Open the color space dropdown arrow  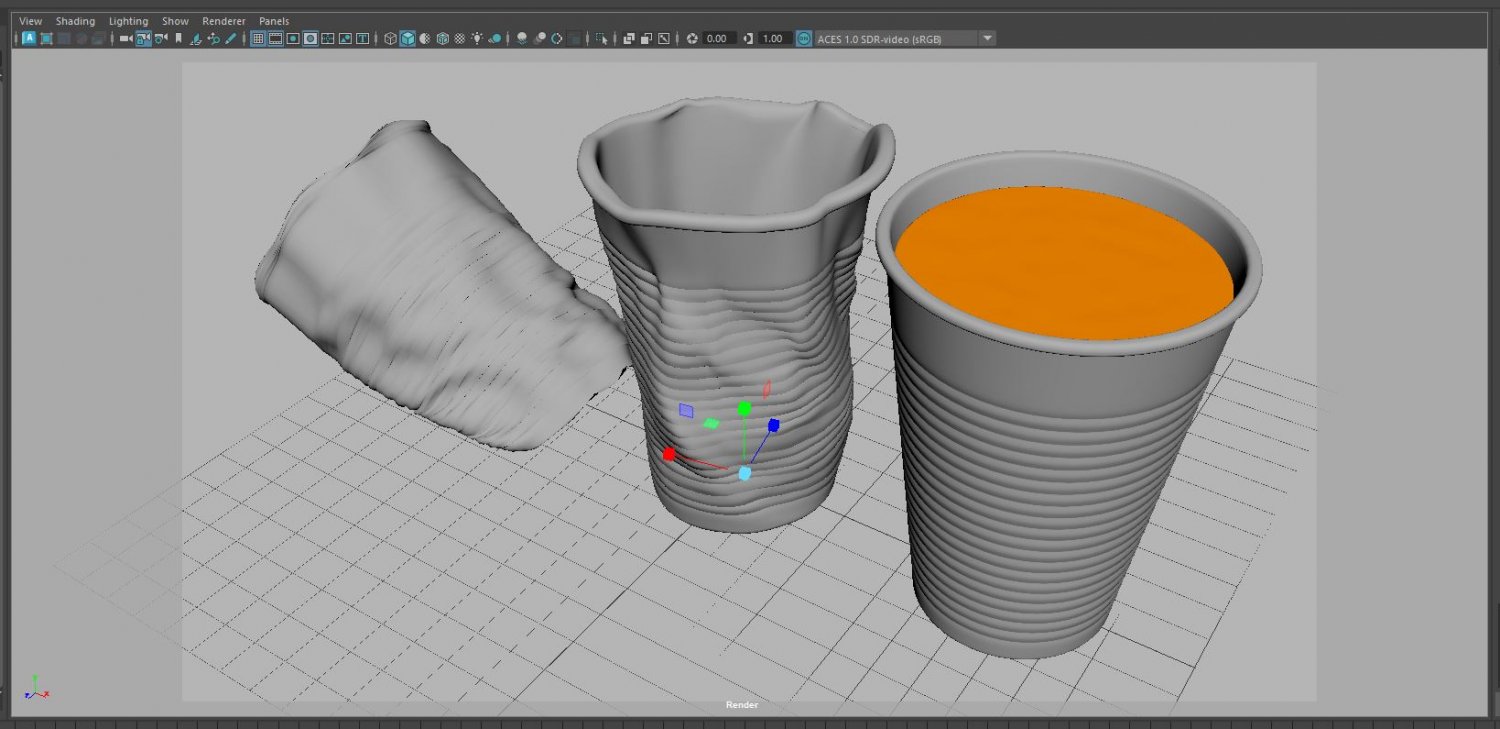click(x=987, y=39)
